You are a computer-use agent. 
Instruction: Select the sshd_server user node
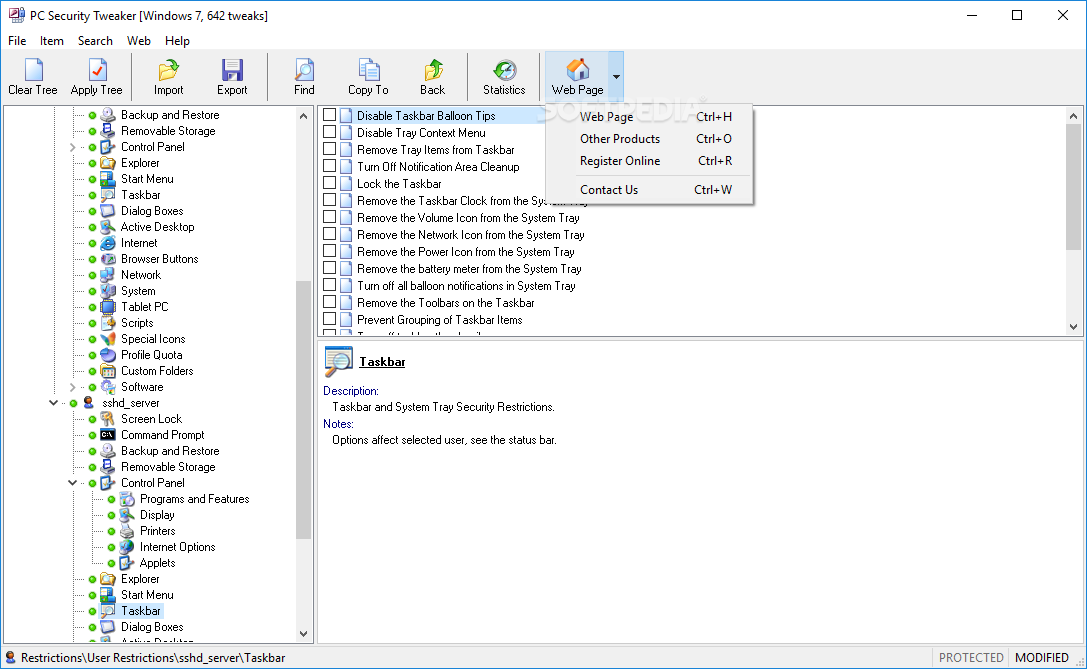point(130,403)
